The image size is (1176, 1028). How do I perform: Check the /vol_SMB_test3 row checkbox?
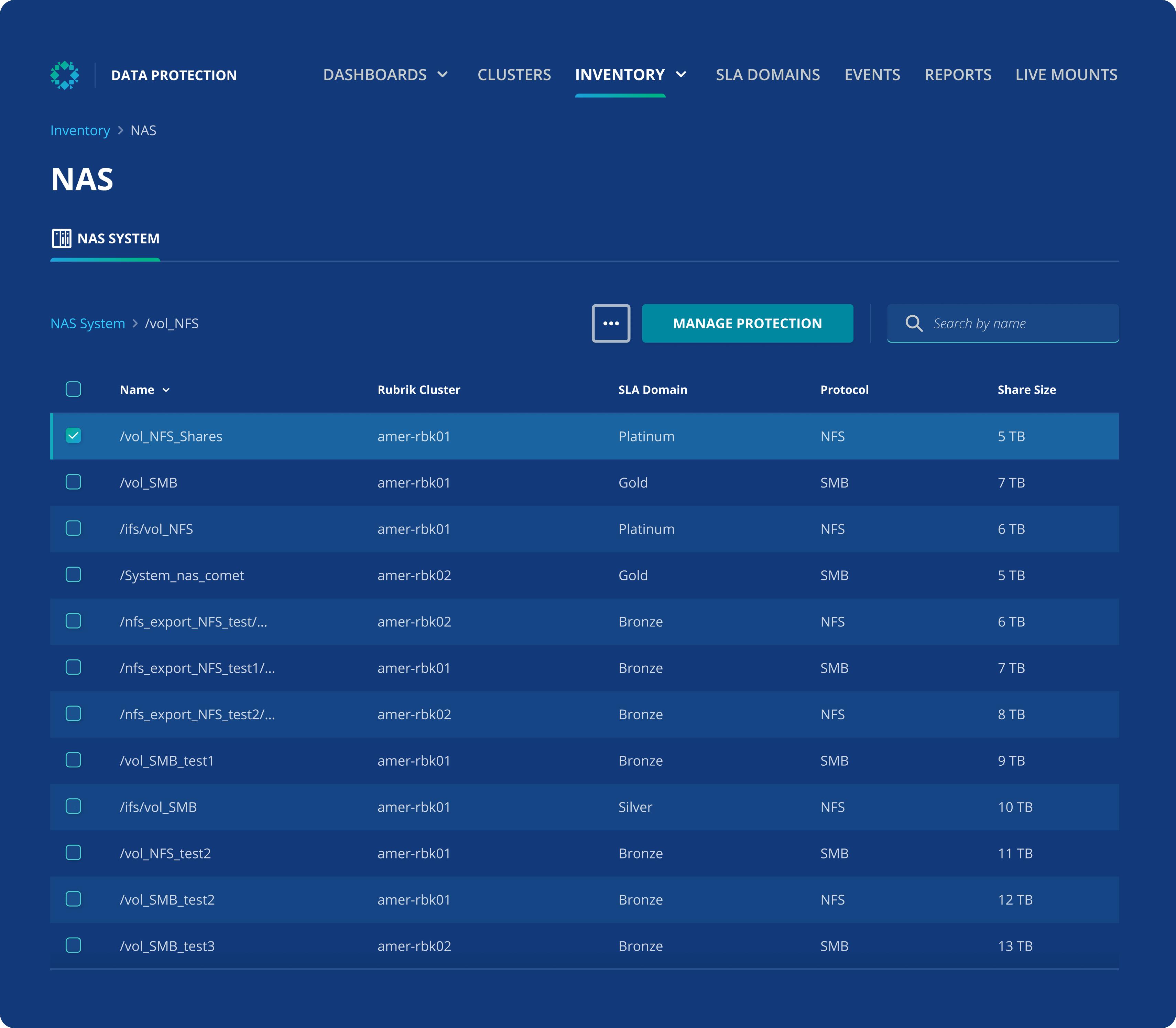coord(74,945)
